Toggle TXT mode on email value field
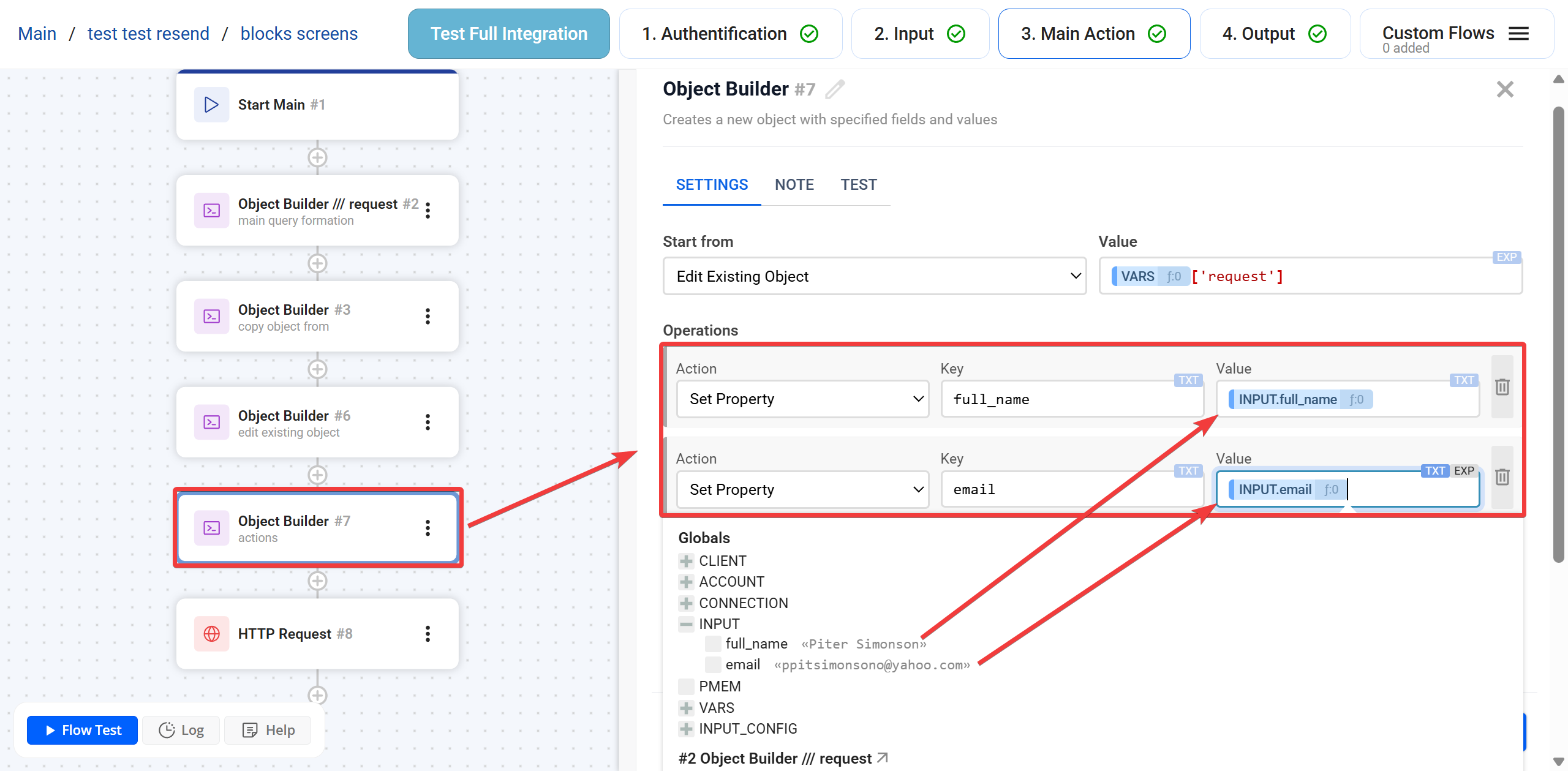This screenshot has height=771, width=1568. [1434, 471]
